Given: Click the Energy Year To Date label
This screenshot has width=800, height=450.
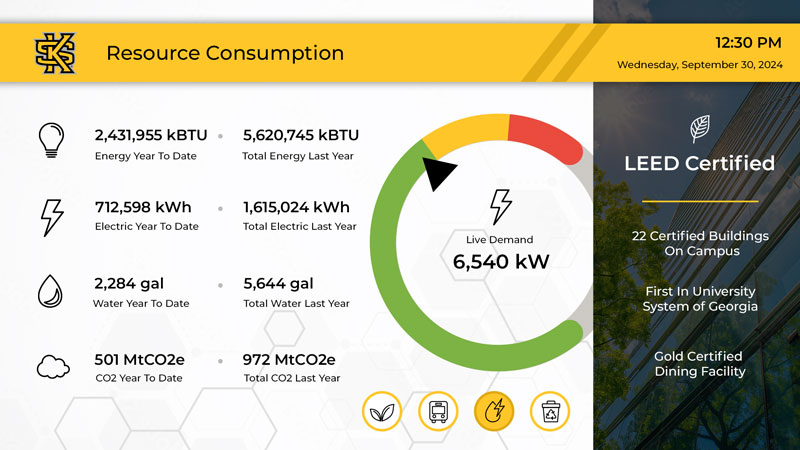Looking at the screenshot, I should point(145,156).
